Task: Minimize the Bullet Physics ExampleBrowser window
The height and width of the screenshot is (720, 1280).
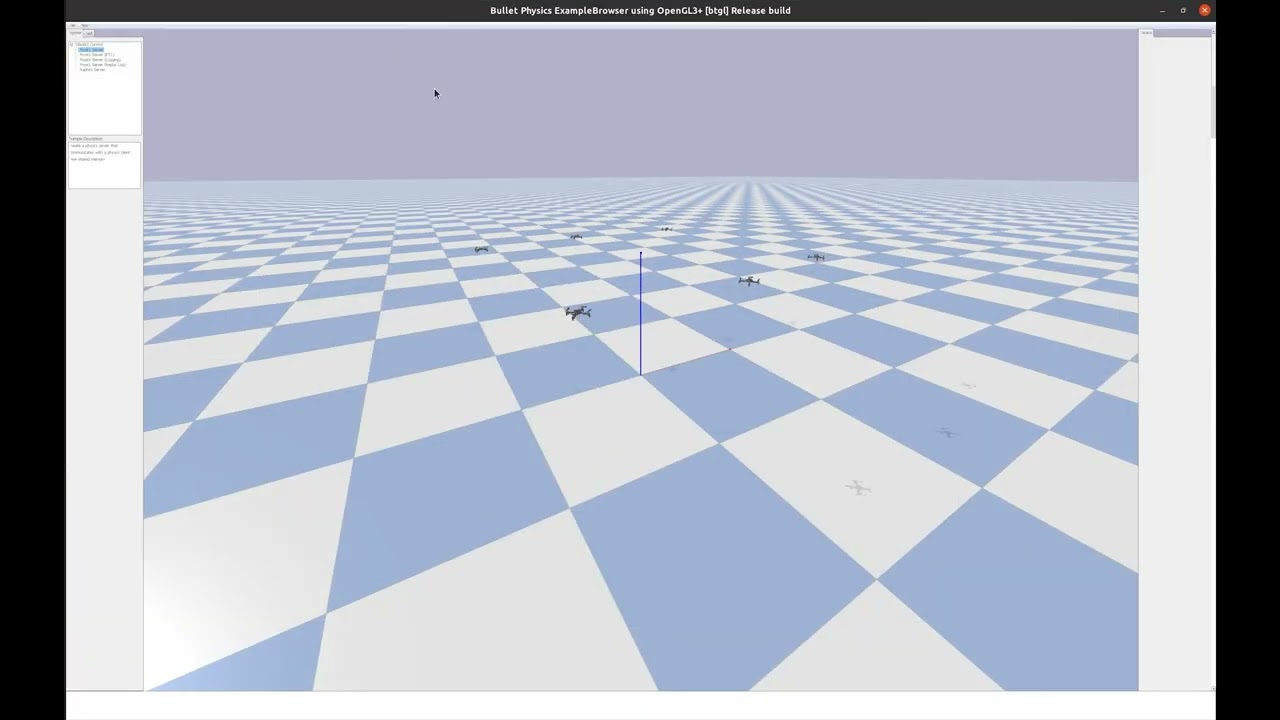Action: tap(1162, 10)
